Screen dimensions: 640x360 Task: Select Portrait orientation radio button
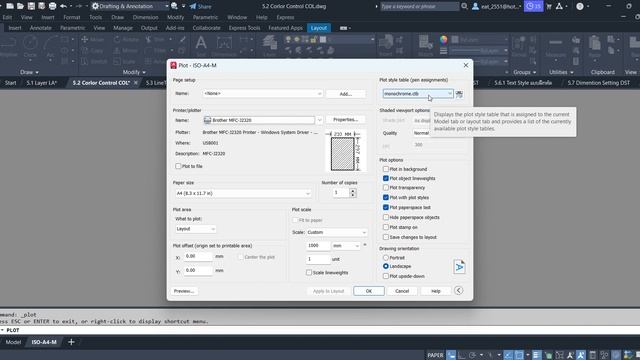[x=386, y=258]
